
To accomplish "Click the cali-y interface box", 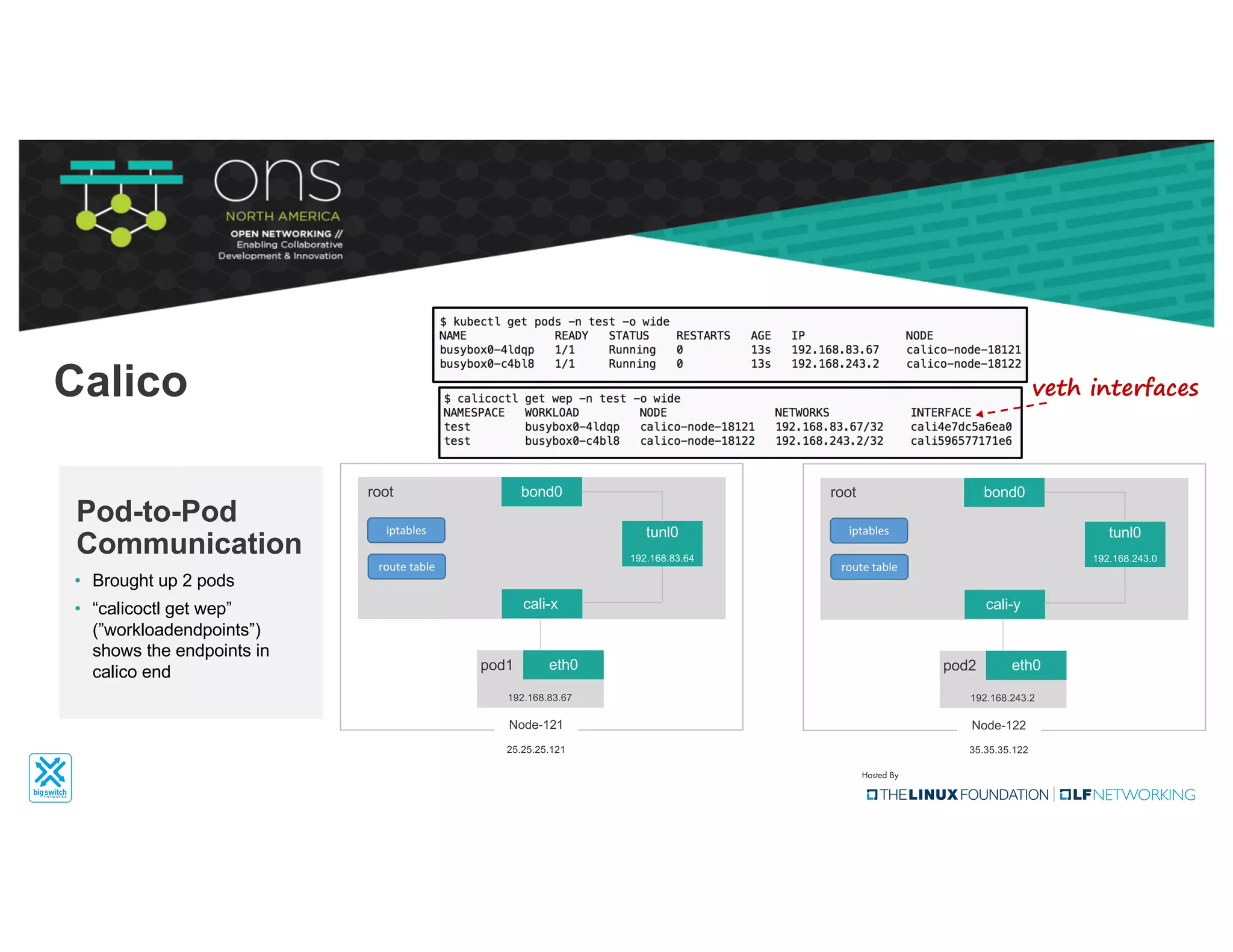I will 1004,604.
